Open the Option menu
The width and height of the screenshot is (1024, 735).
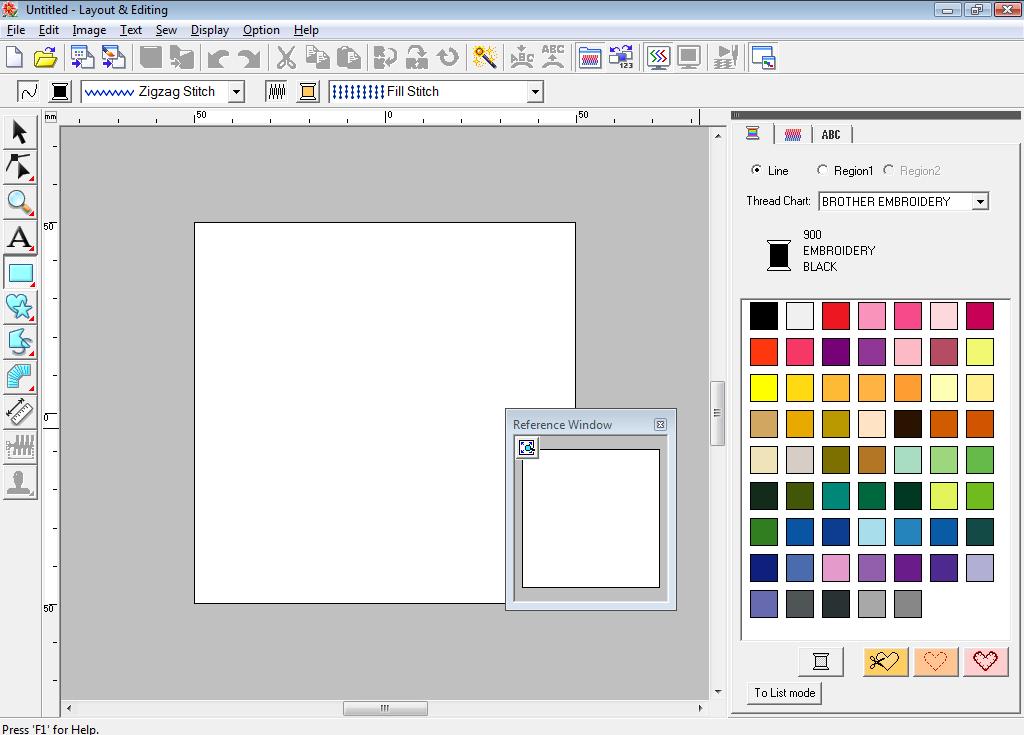pos(261,30)
